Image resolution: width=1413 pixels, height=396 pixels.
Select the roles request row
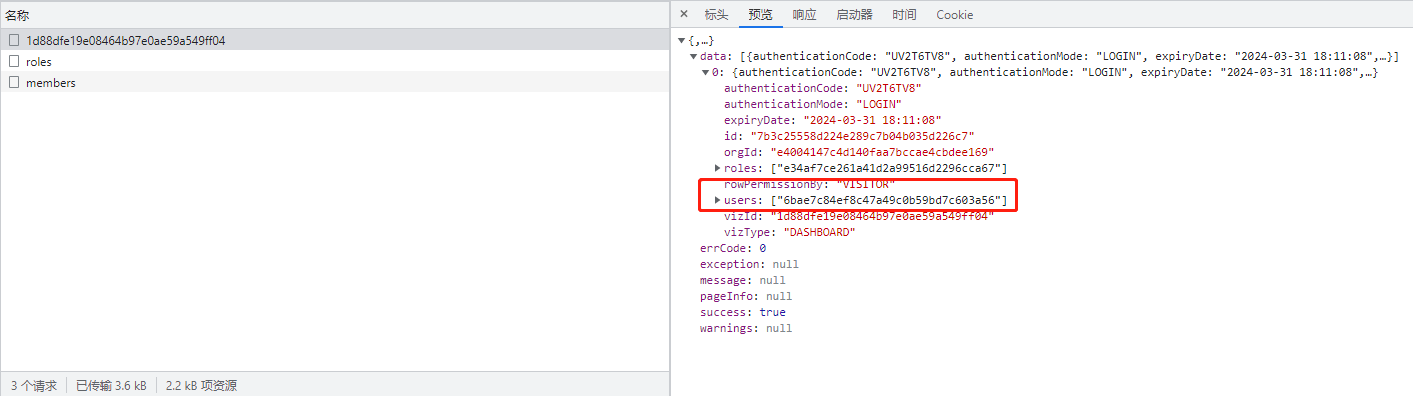[335, 61]
